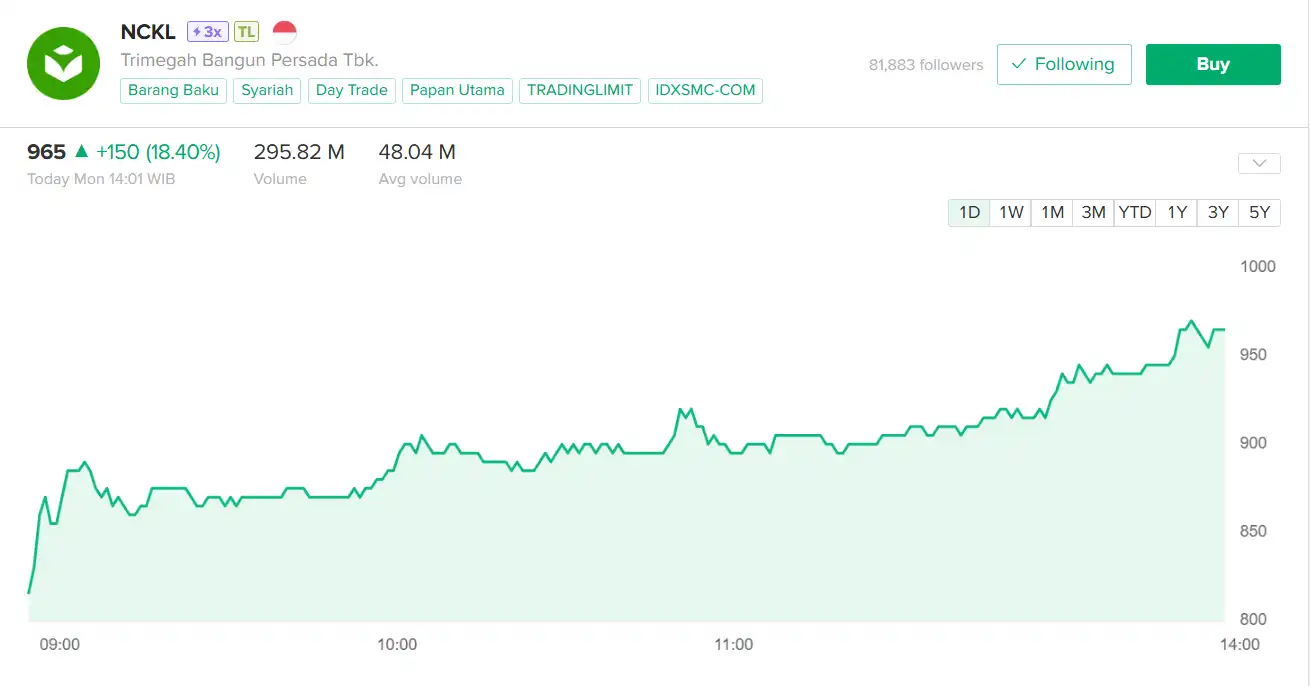The image size is (1310, 686).
Task: Click the green TL badge
Action: 247,32
